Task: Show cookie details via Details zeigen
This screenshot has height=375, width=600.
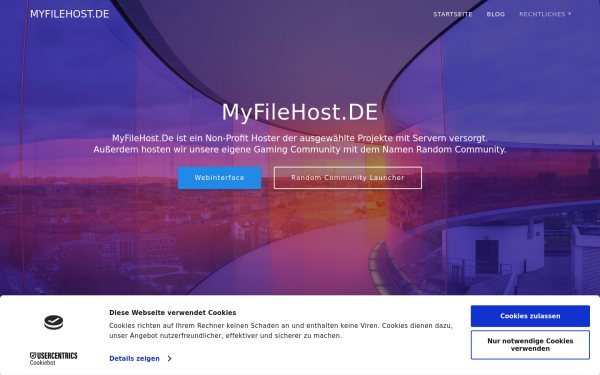Action: (x=134, y=359)
